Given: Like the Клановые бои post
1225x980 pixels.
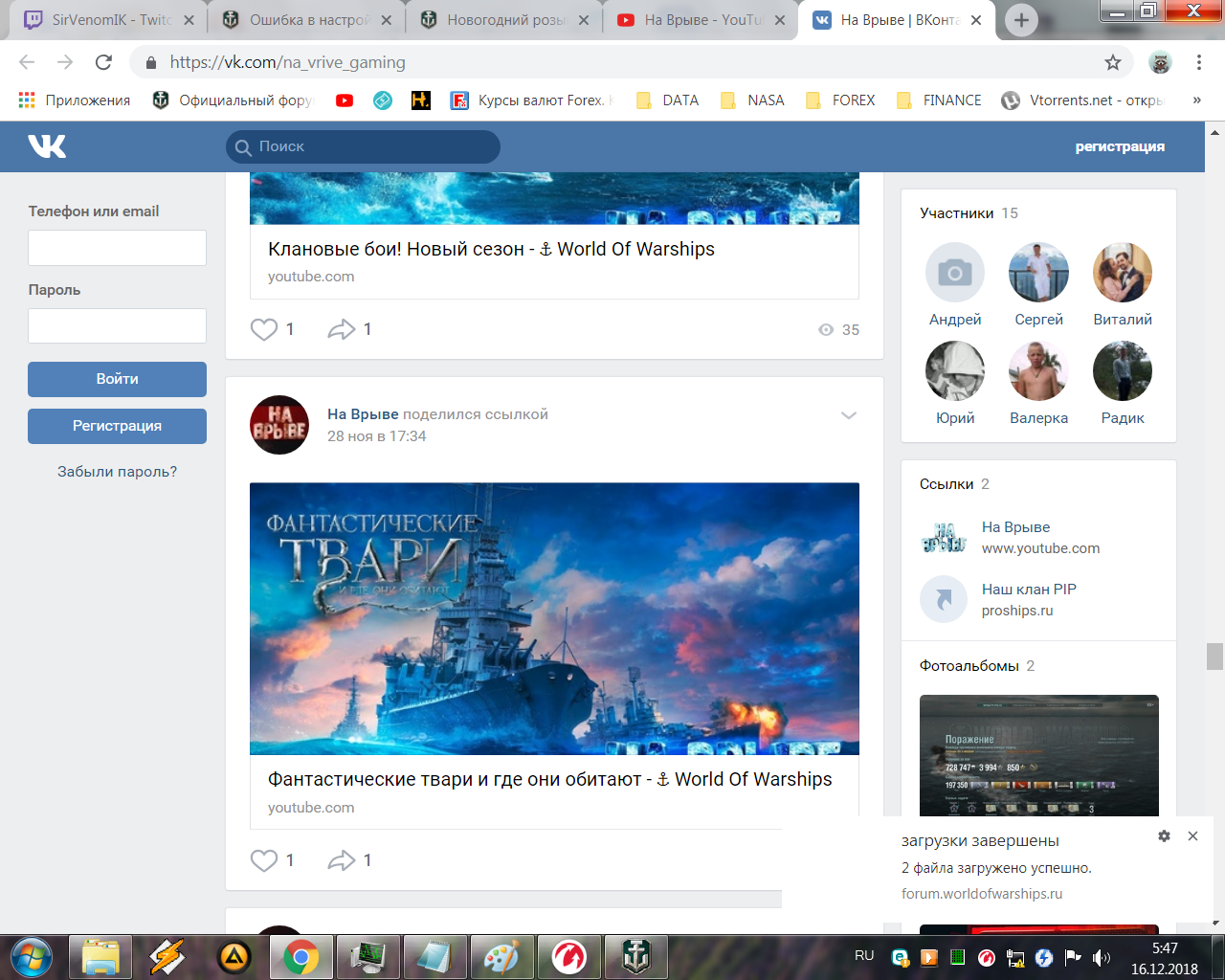Looking at the screenshot, I should tap(264, 329).
